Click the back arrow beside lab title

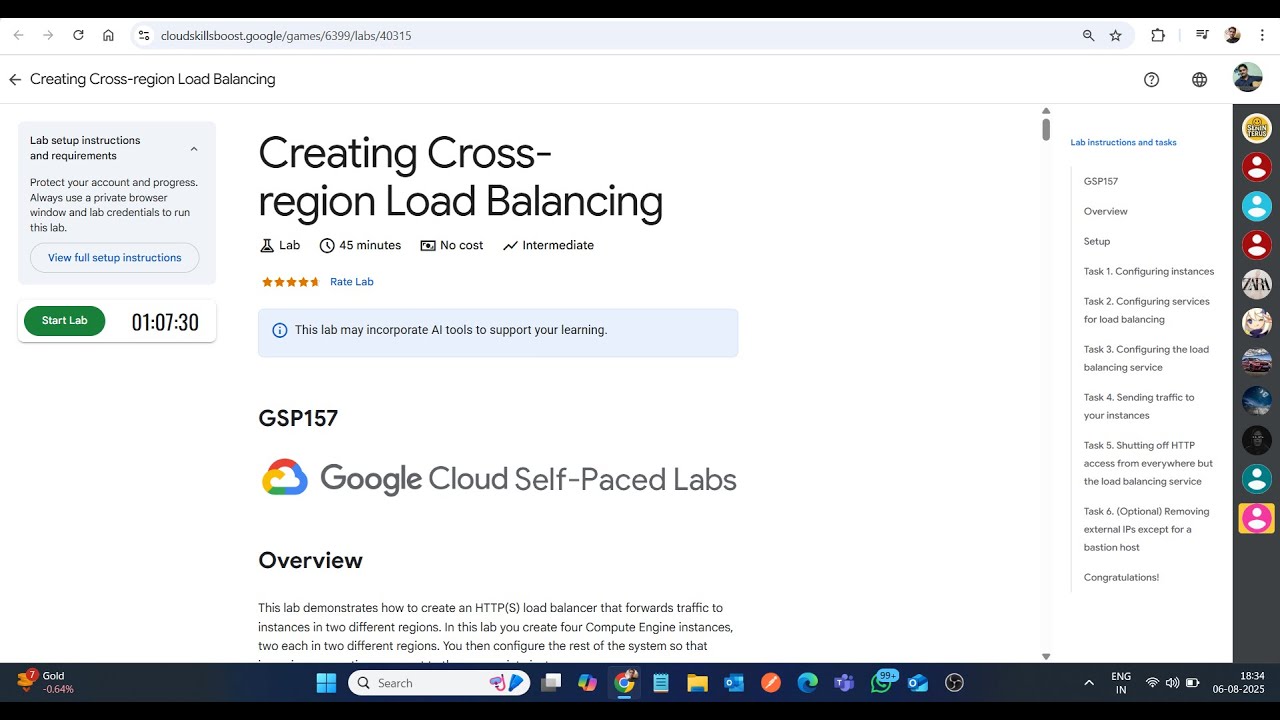(x=15, y=79)
